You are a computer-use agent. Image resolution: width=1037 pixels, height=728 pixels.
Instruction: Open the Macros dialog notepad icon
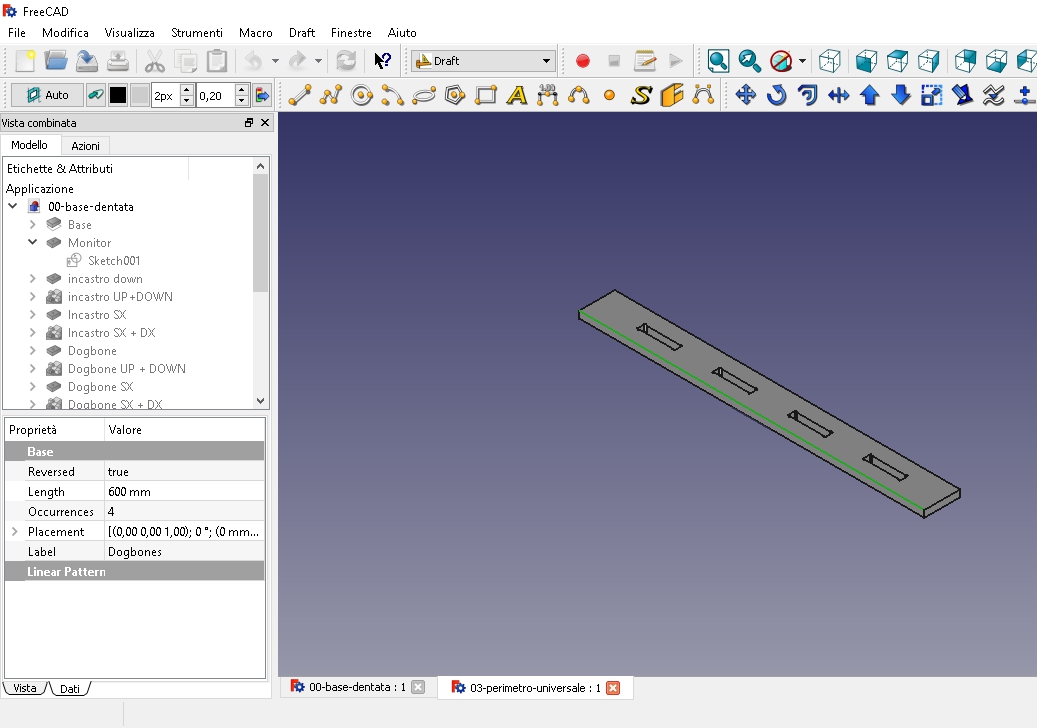(x=645, y=61)
